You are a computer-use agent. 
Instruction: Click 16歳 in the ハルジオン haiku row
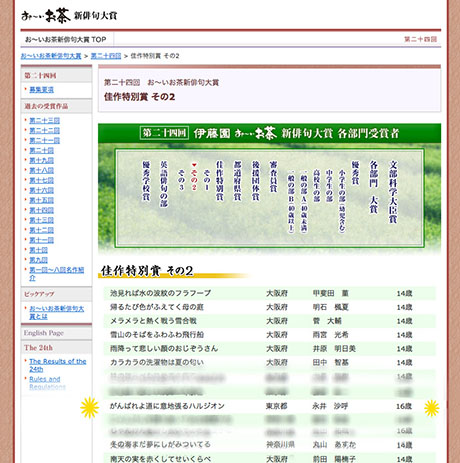404,406
